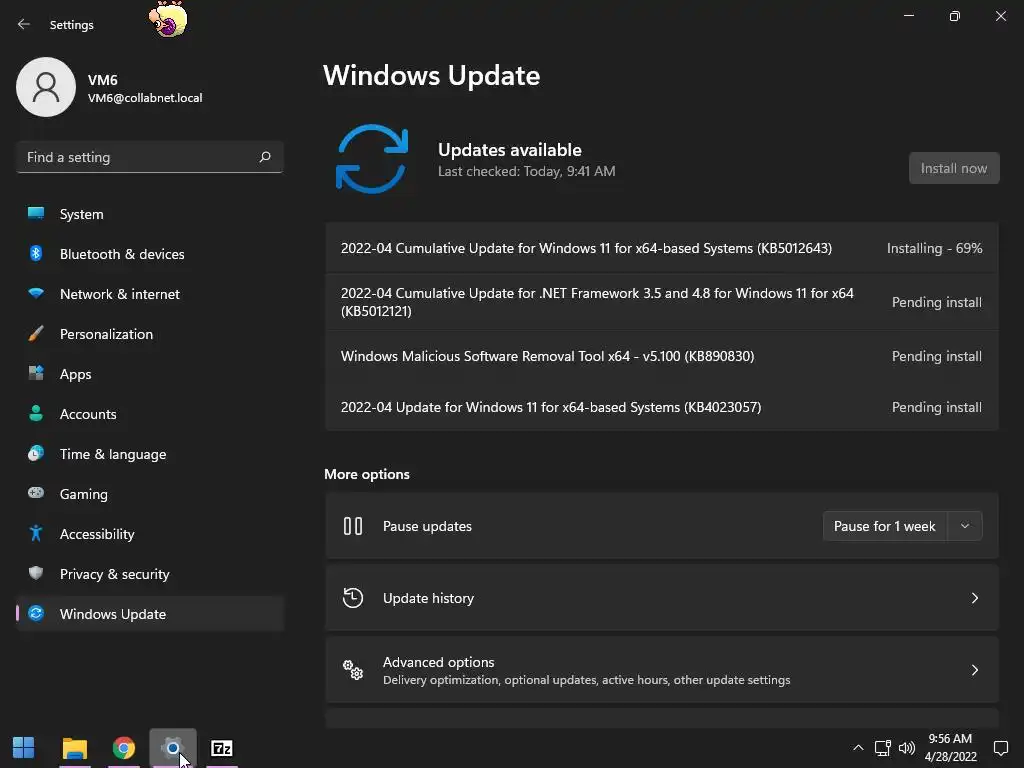Click the Advanced options gears icon
1024x768 pixels.
353,670
